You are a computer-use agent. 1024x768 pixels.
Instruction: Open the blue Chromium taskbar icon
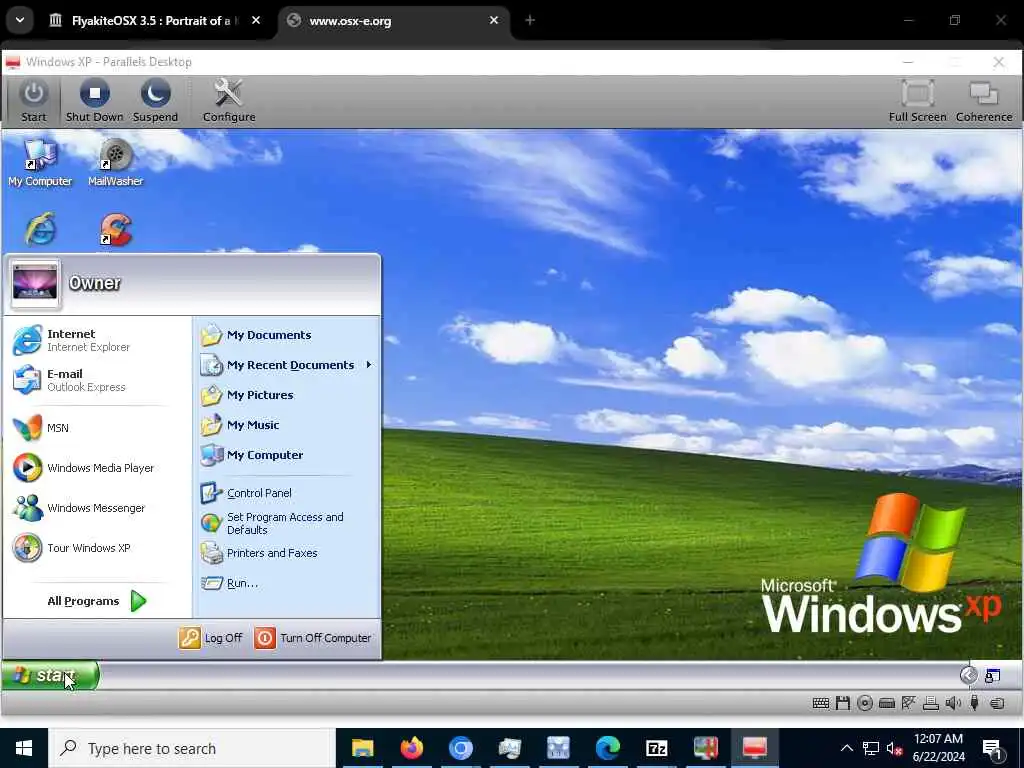pos(460,748)
